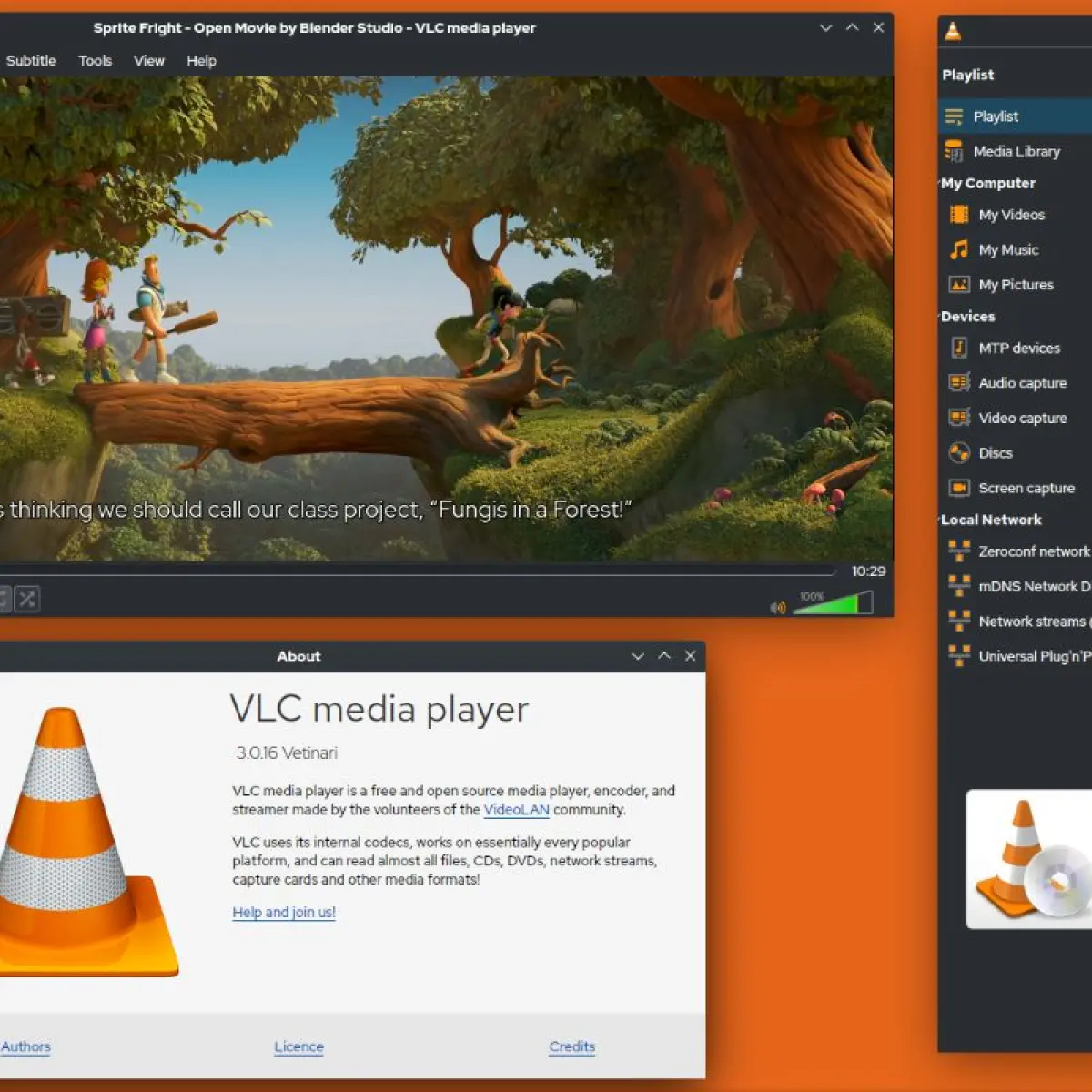The width and height of the screenshot is (1092, 1092).
Task: Click the Playlist list icon
Action: click(x=954, y=116)
